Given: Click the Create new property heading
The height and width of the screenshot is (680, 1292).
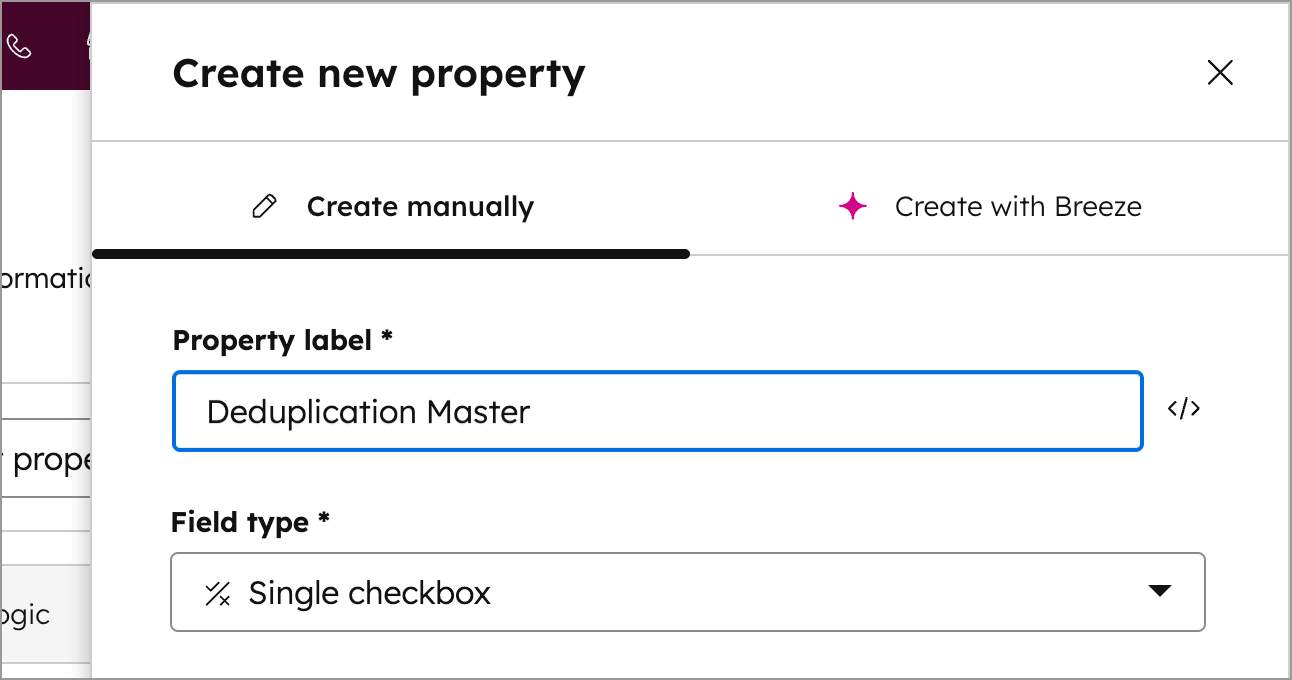Looking at the screenshot, I should [x=379, y=73].
